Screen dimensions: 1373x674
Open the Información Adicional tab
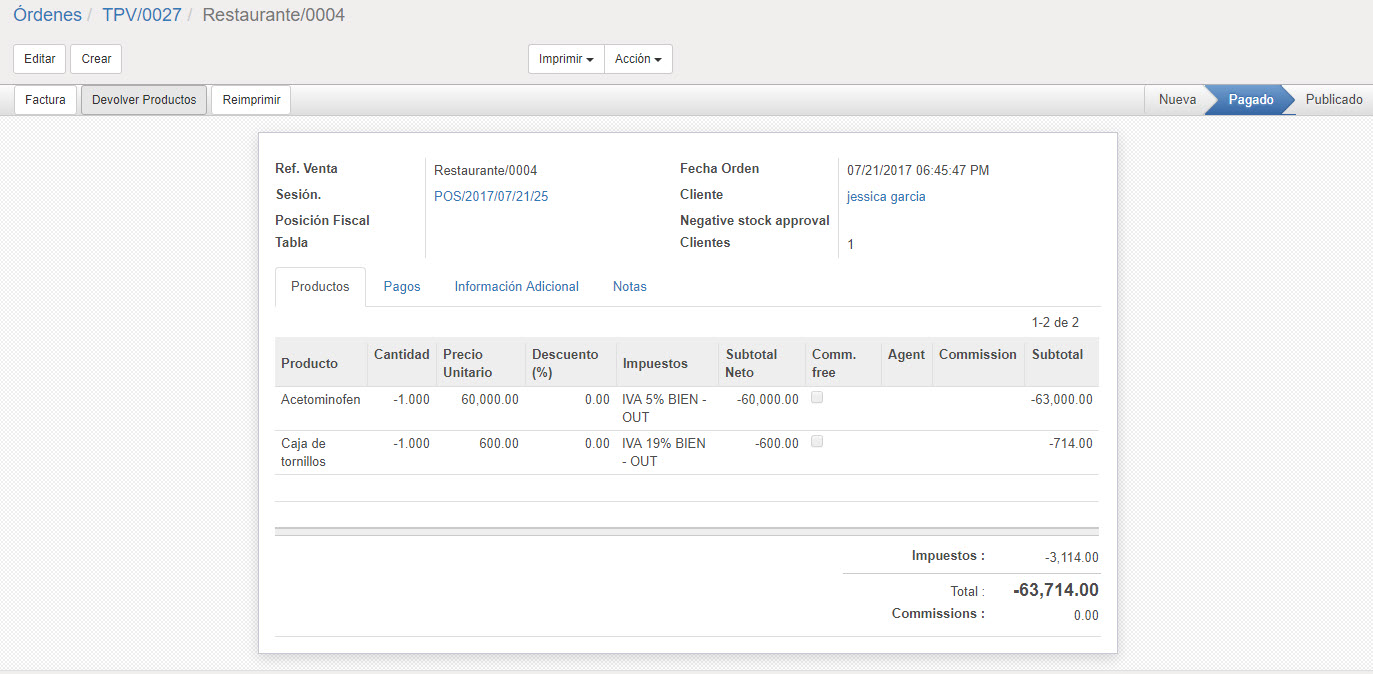pyautogui.click(x=516, y=287)
